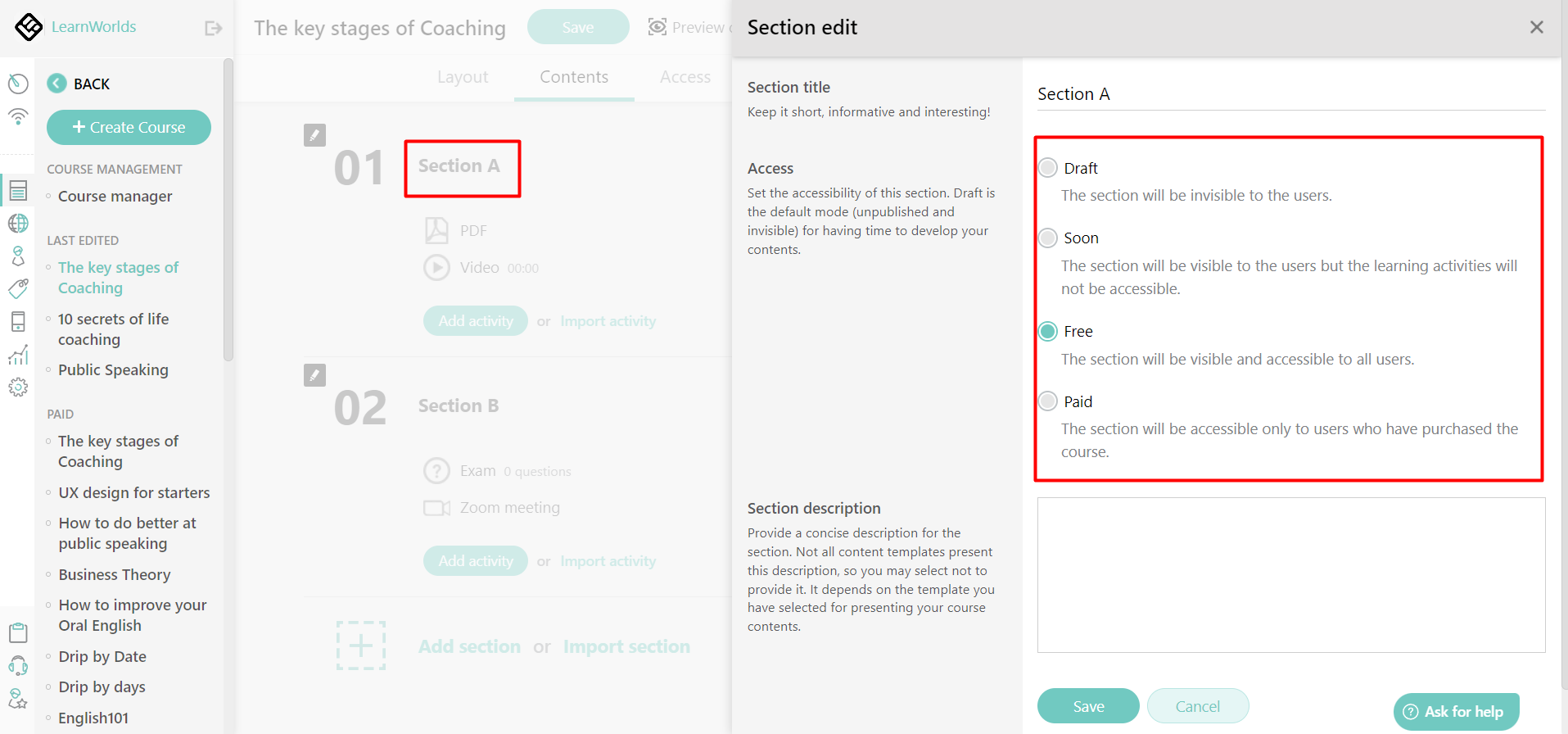Switch to the Layout tab
Screen dimensions: 1568x734
463,76
